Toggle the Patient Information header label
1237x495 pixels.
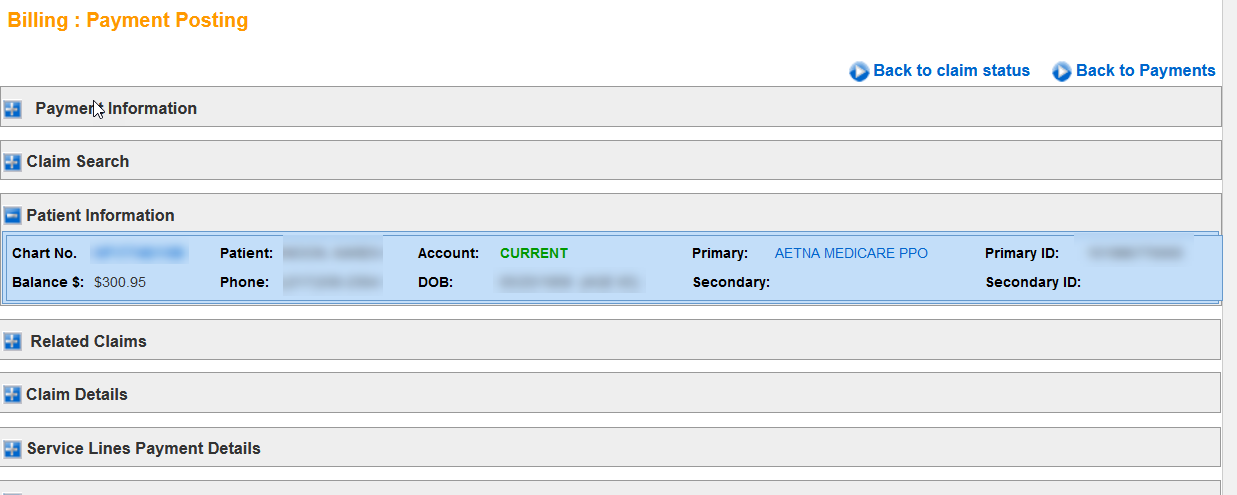[x=100, y=215]
